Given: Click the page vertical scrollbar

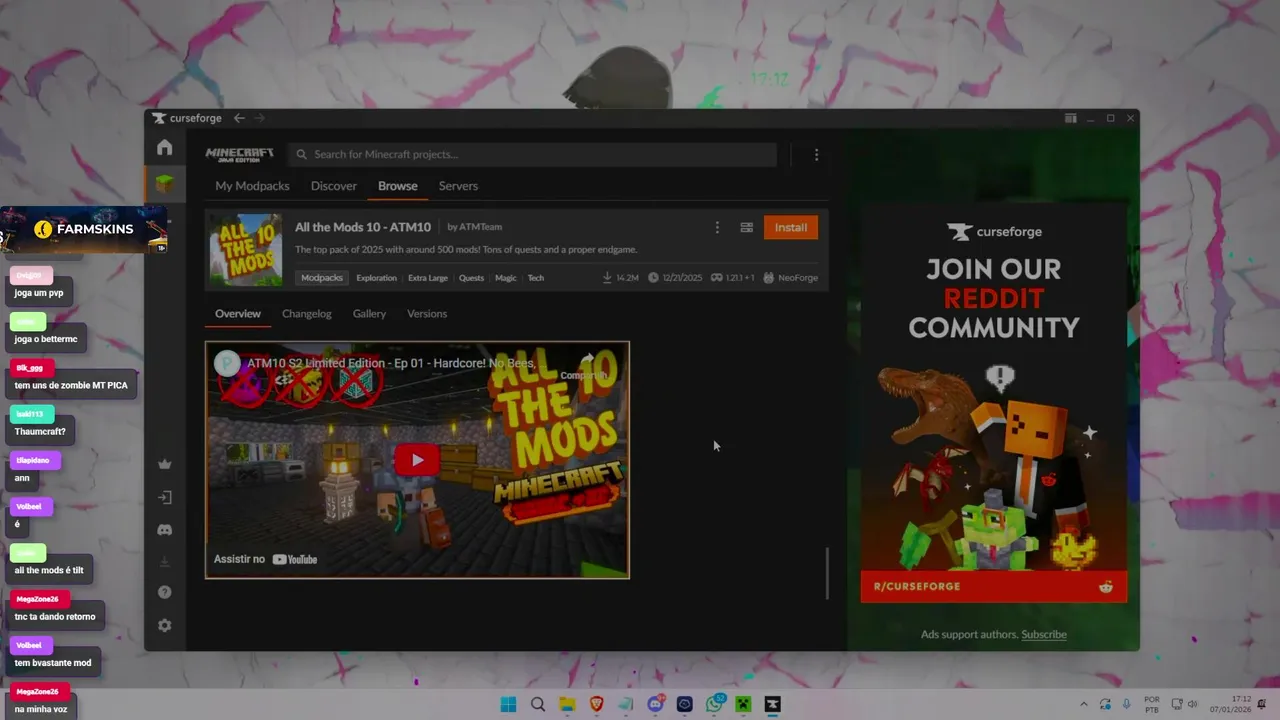Looking at the screenshot, I should point(827,574).
